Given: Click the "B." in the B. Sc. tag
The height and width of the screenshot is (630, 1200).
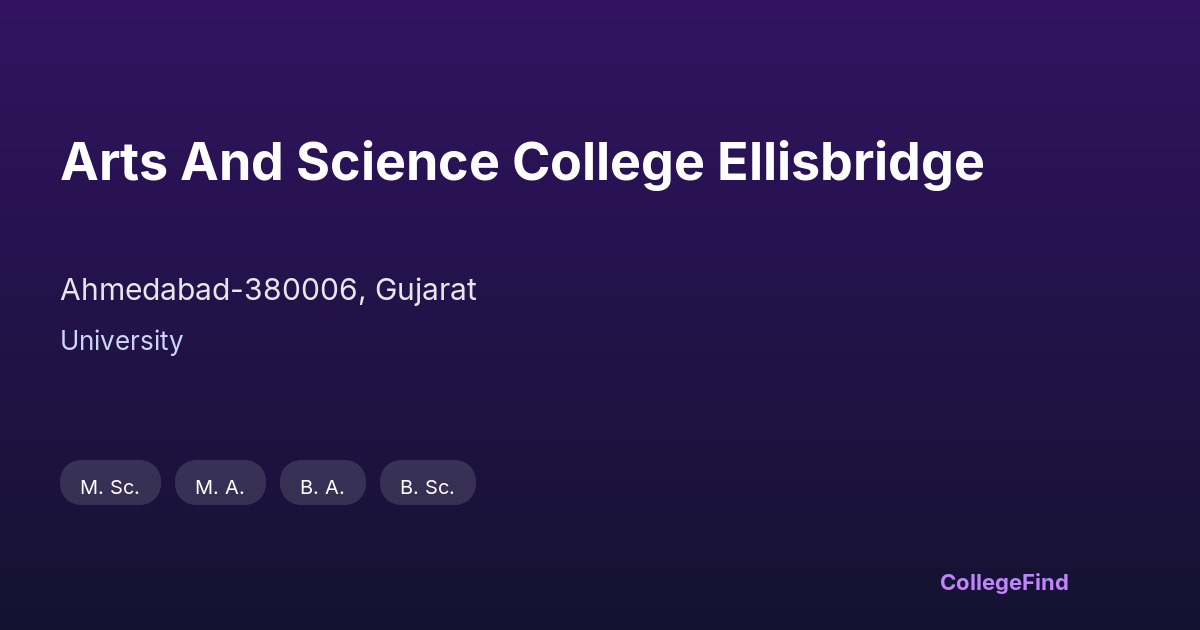Looking at the screenshot, I should [409, 487].
